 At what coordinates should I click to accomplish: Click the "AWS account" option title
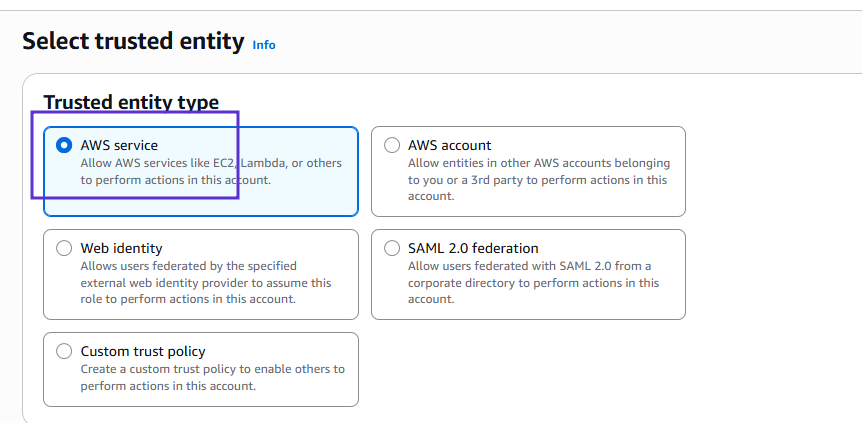[x=449, y=145]
